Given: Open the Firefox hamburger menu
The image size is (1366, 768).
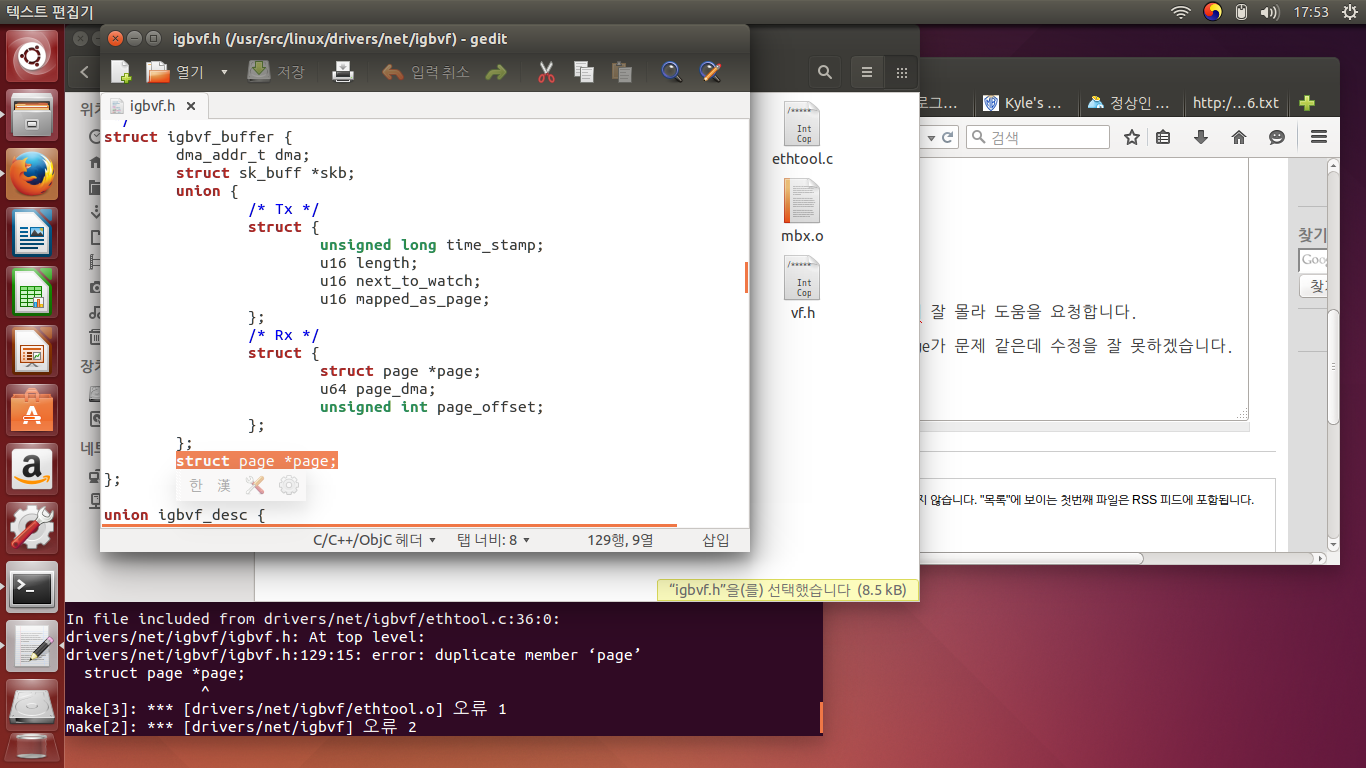Looking at the screenshot, I should pos(1318,137).
